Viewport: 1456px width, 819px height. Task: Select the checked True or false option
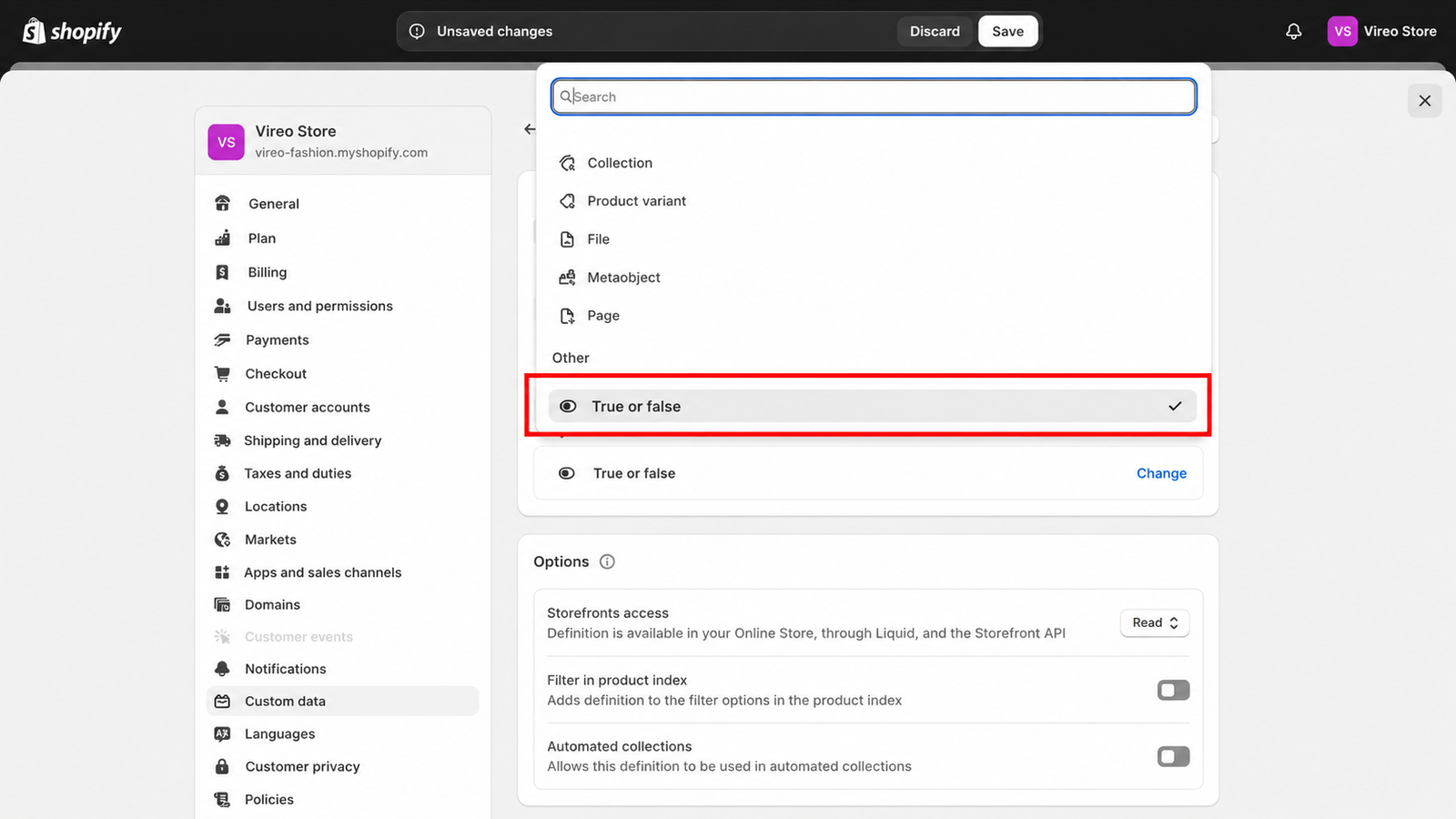(x=873, y=407)
